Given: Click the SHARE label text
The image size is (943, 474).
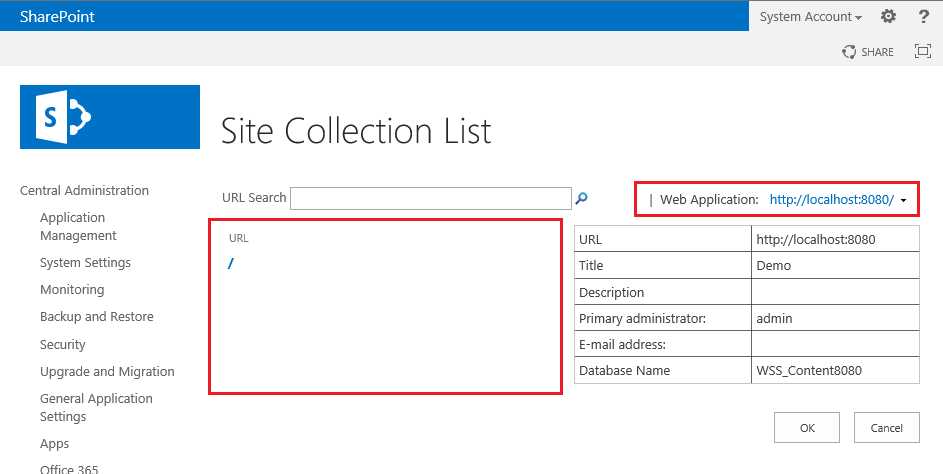Looking at the screenshot, I should (877, 52).
